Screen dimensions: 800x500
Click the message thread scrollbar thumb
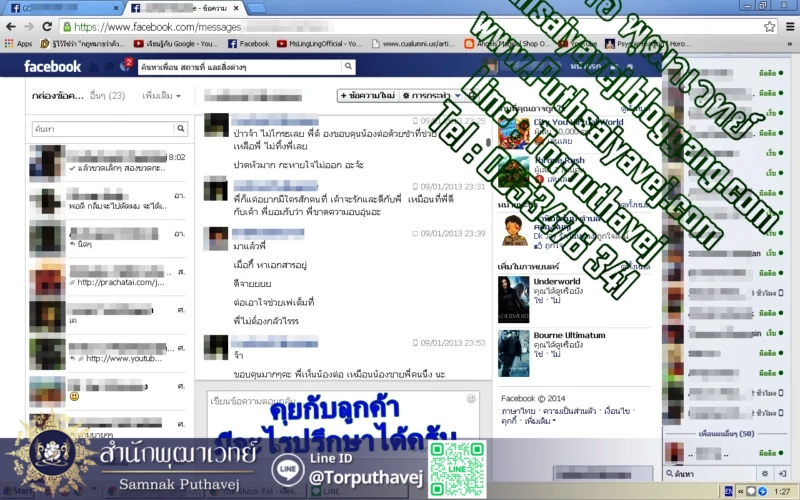pyautogui.click(x=488, y=142)
